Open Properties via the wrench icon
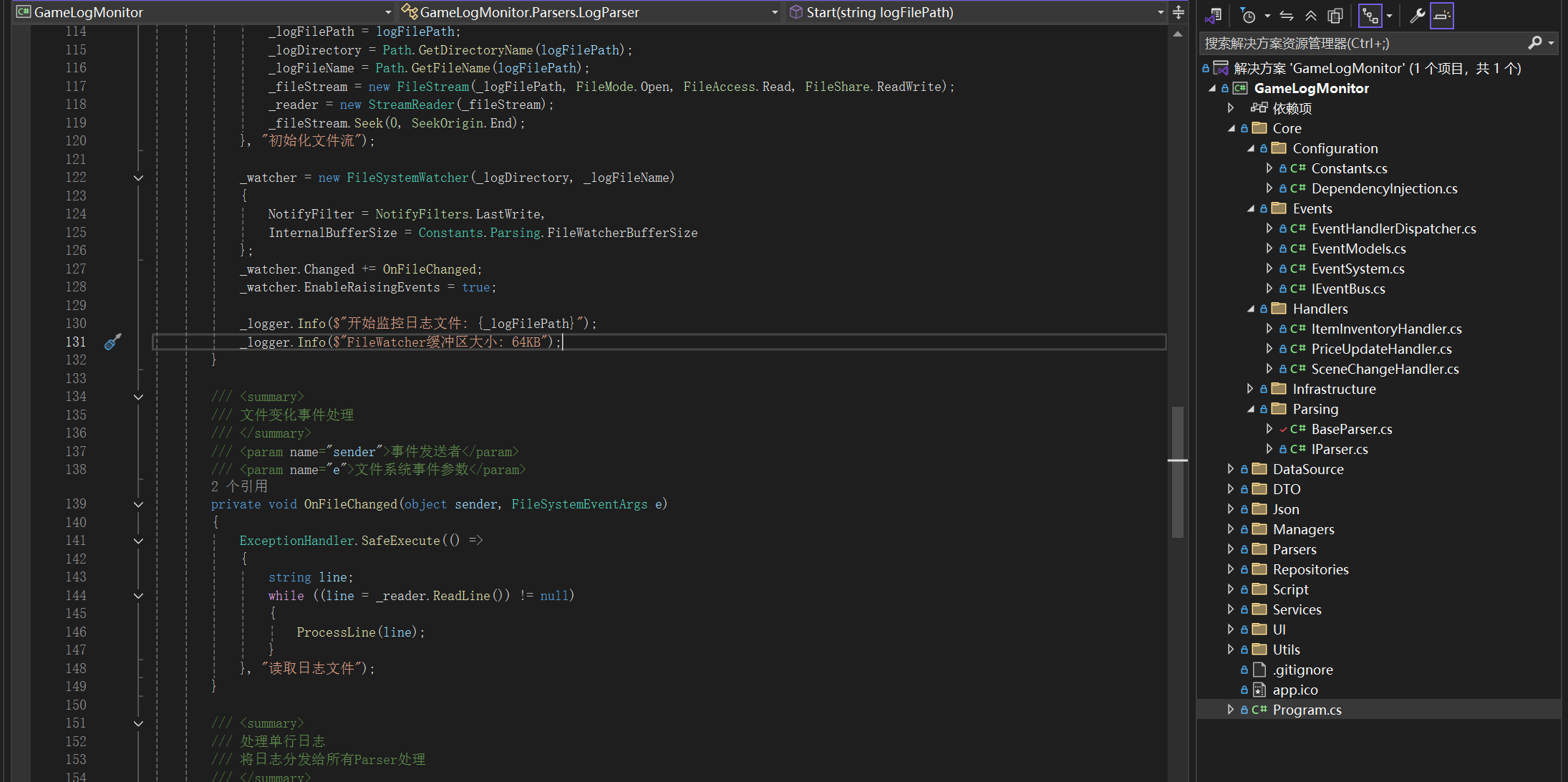Screen dimensions: 1568x782 pos(1417,16)
